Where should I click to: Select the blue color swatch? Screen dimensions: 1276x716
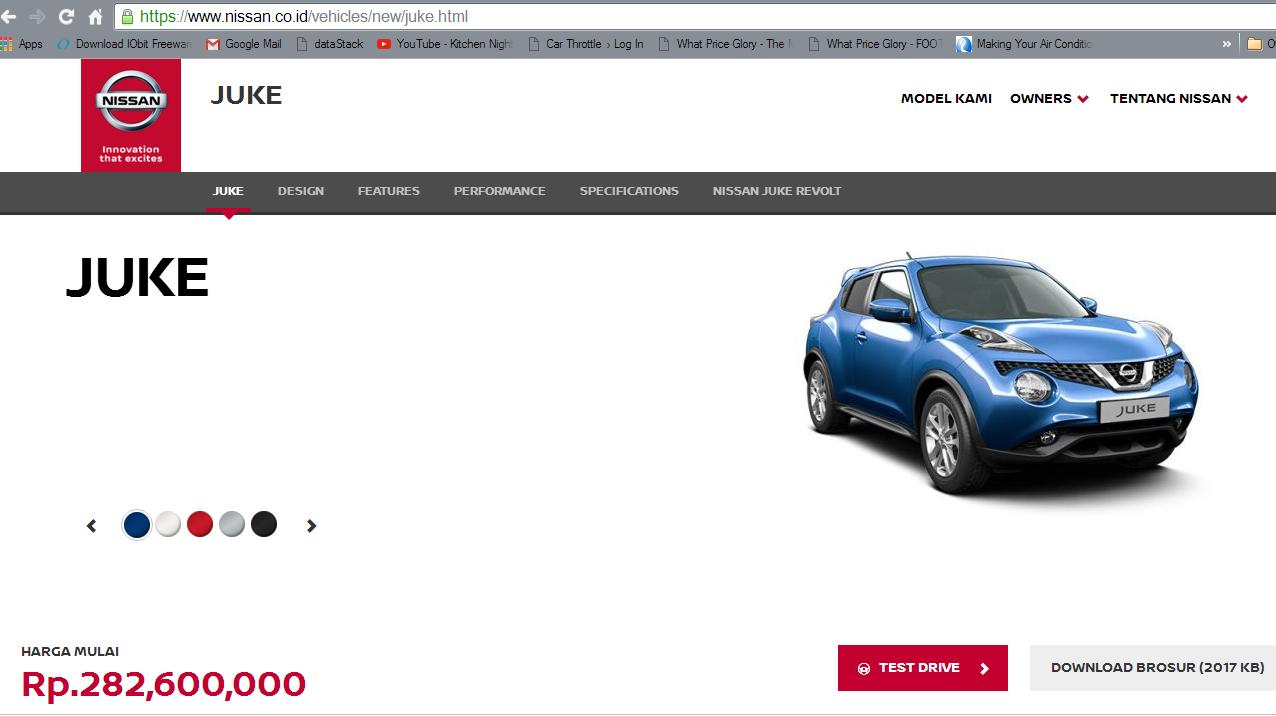tap(137, 525)
